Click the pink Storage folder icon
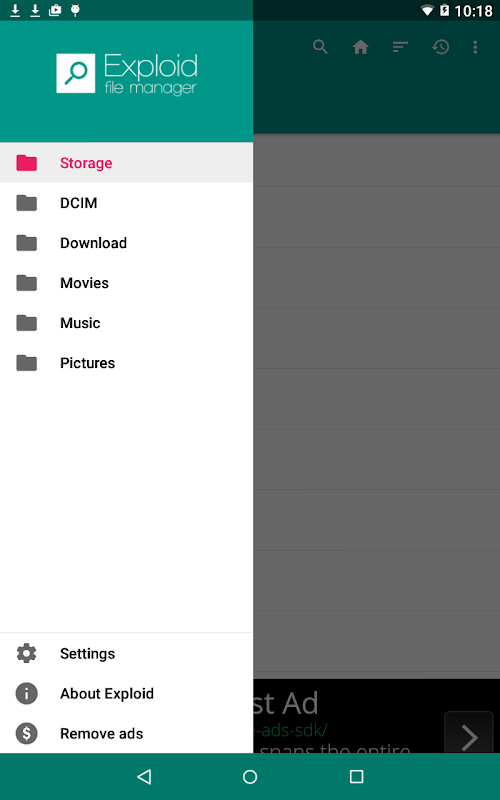The image size is (500, 800). click(27, 163)
